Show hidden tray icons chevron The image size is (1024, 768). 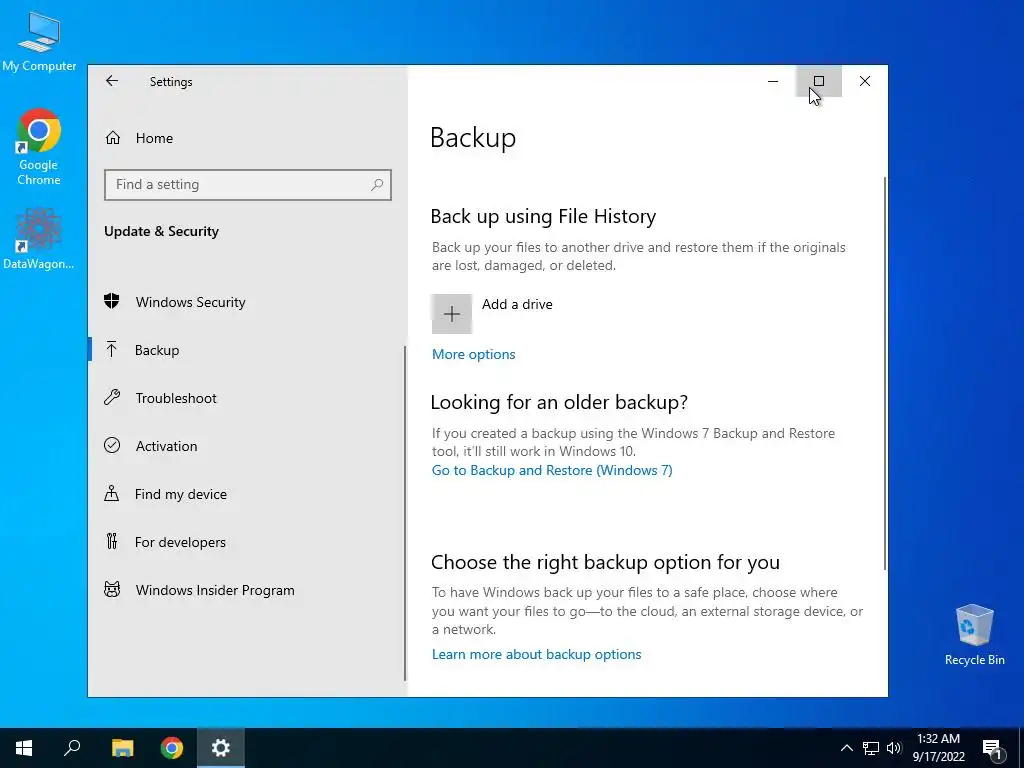coord(846,748)
